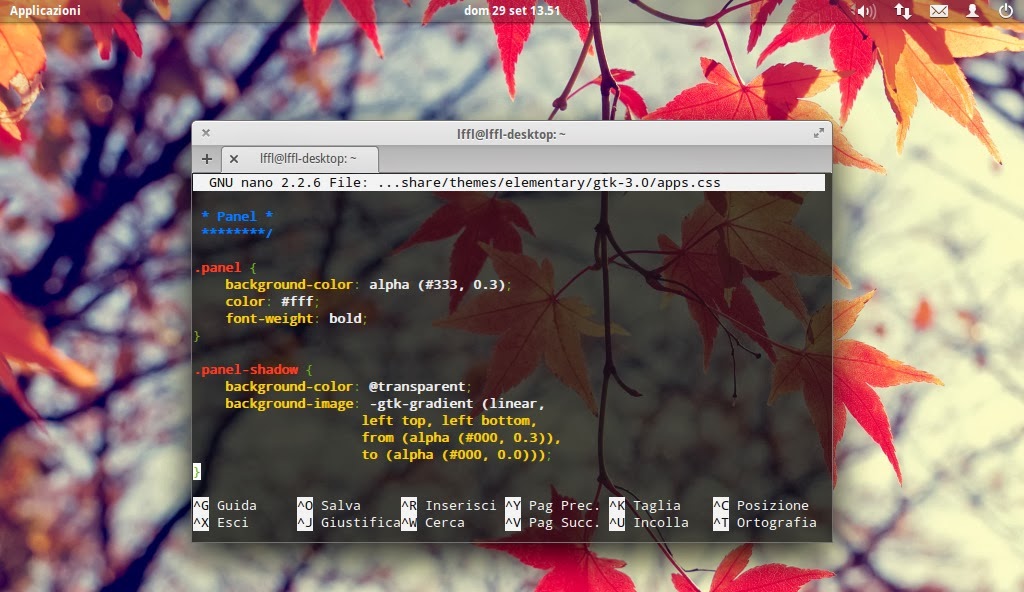
Task: Click the ^K Taglia shortcut
Action: click(645, 505)
